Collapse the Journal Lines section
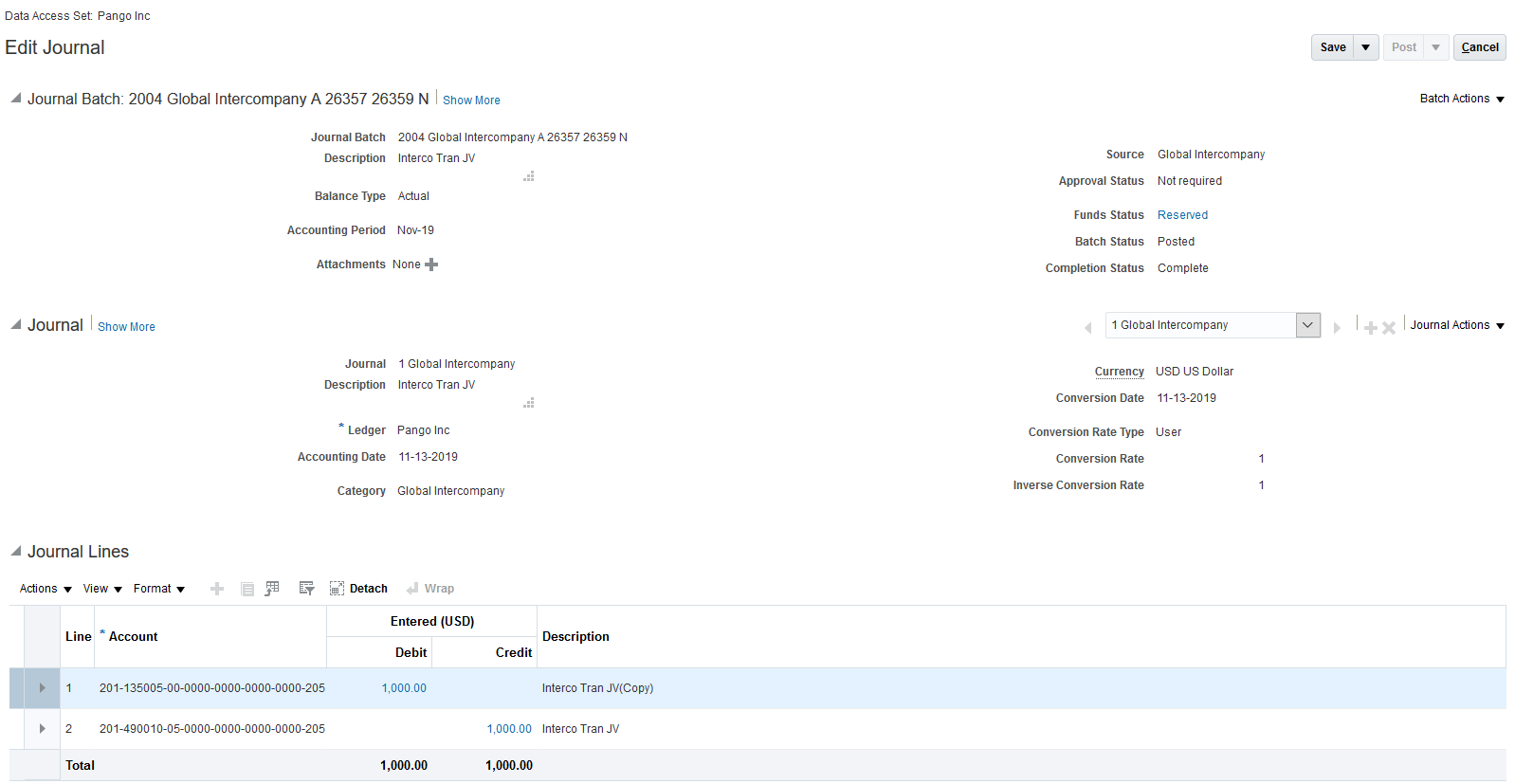The height and width of the screenshot is (784, 1515). coord(16,551)
